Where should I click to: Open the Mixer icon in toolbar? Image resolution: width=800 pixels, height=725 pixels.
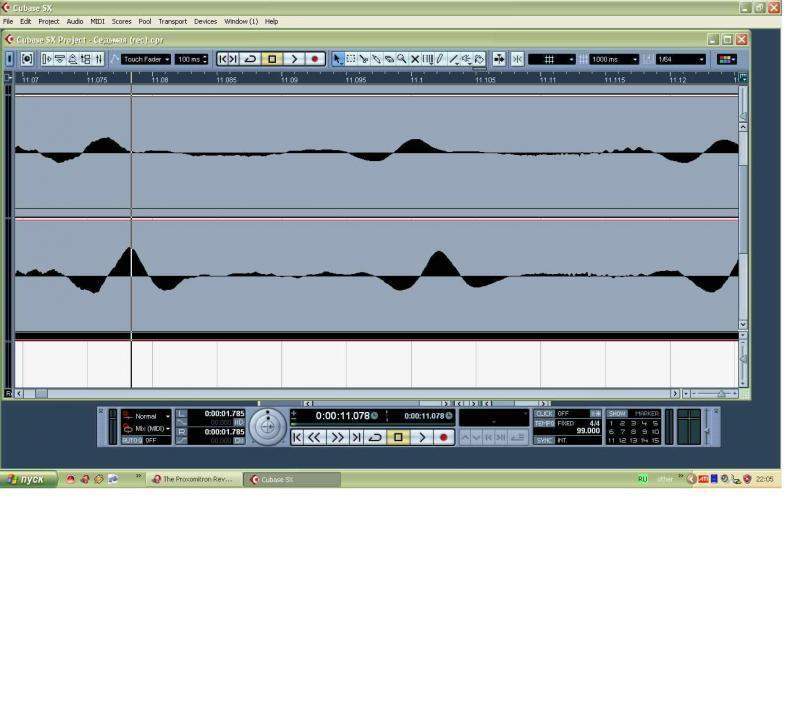(99, 59)
